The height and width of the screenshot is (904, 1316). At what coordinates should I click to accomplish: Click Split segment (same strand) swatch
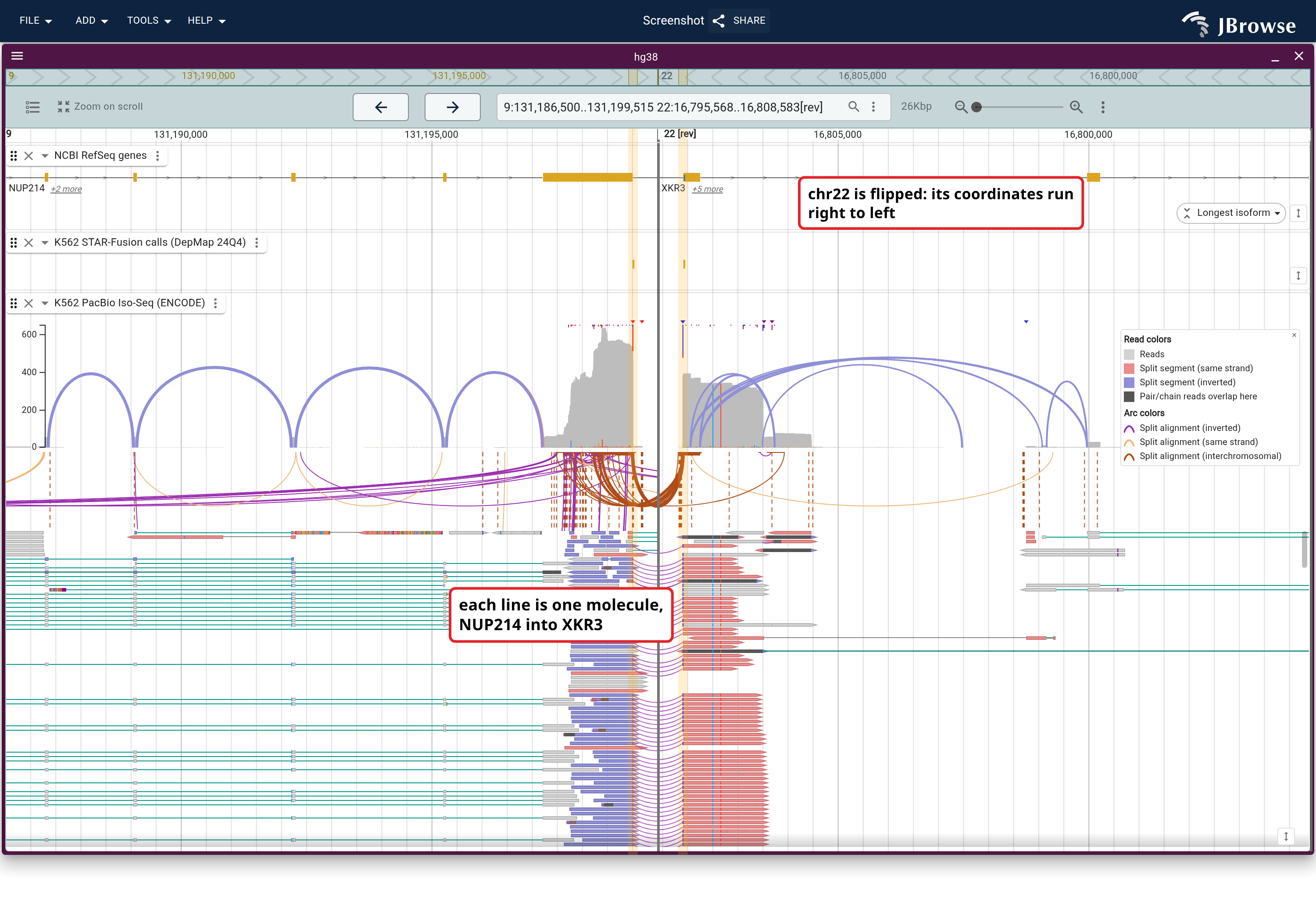1129,369
